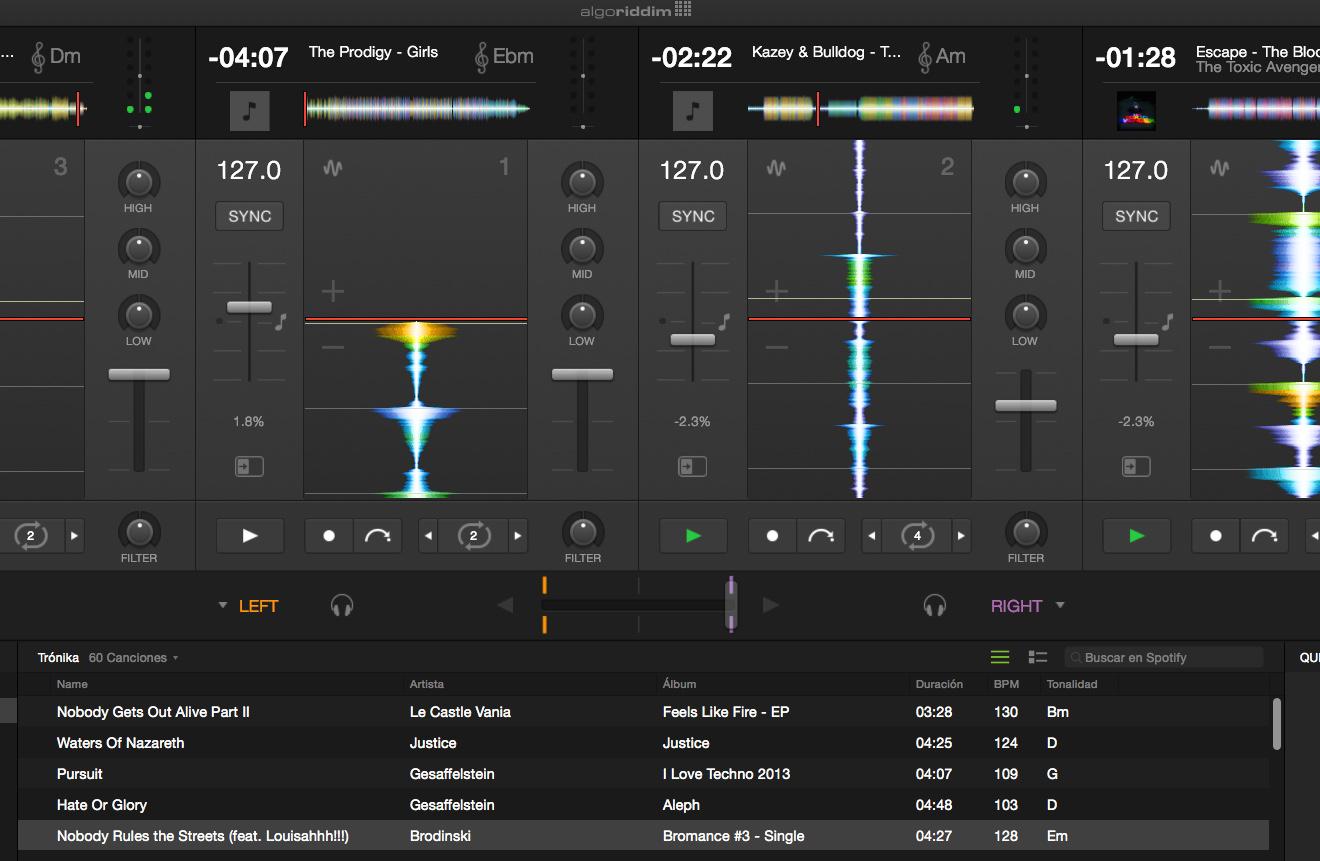1320x861 pixels.
Task: Open the LEFT crossfader assignment dropdown
Action: pyautogui.click(x=248, y=606)
